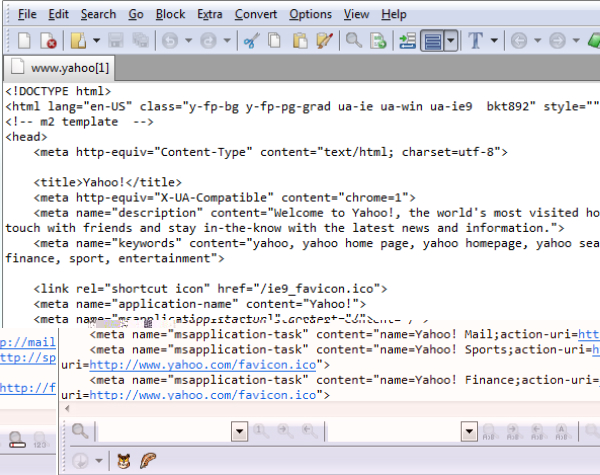The height and width of the screenshot is (475, 600).
Task: Click the green eraser icon at toolbar edge
Action: click(x=594, y=40)
